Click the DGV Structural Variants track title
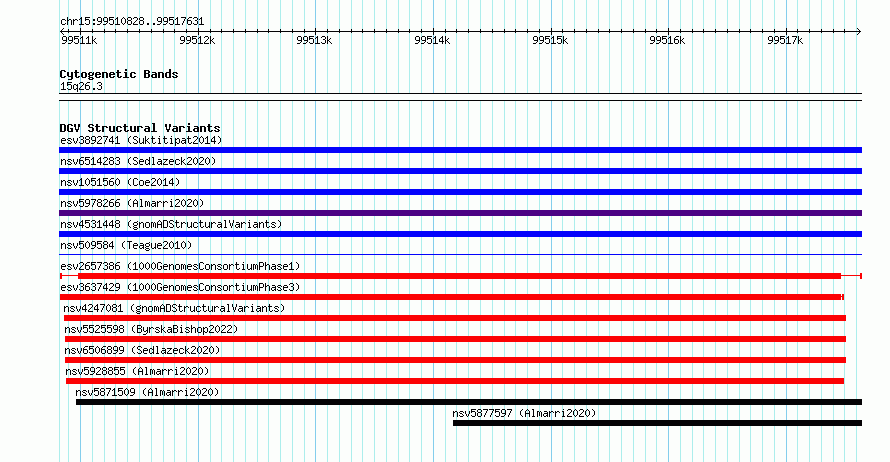The image size is (890, 462). click(x=140, y=128)
